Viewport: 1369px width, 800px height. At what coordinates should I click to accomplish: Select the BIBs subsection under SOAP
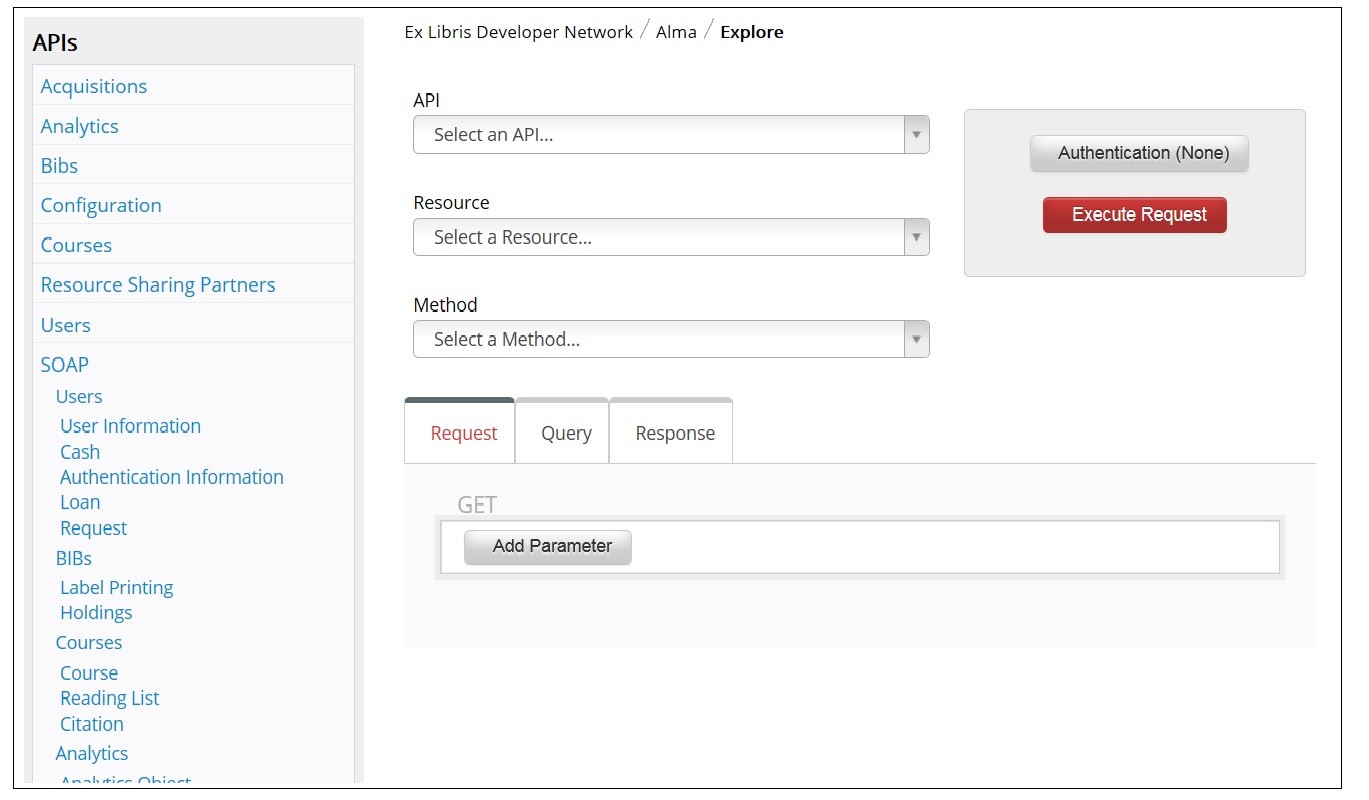74,558
